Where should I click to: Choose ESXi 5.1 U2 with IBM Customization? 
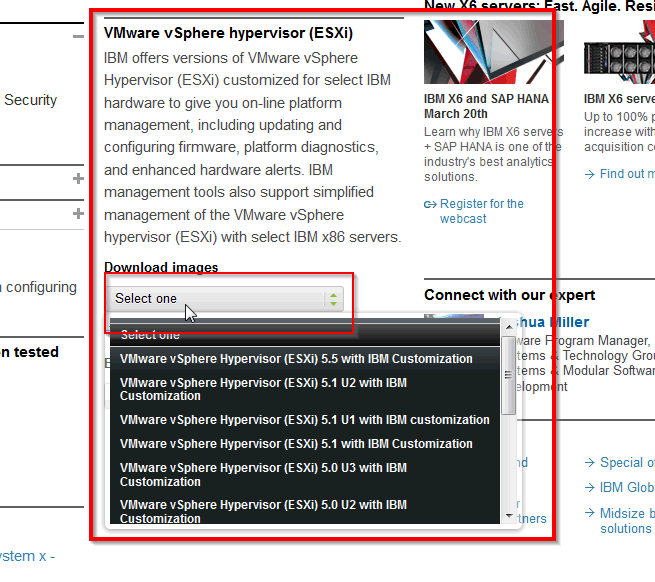(263, 389)
